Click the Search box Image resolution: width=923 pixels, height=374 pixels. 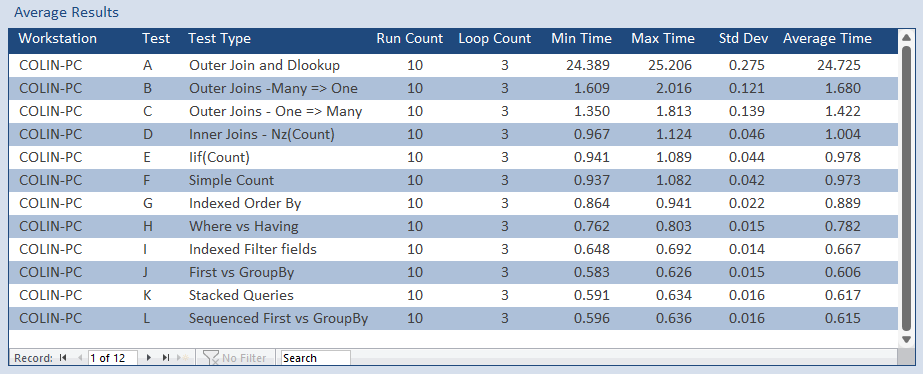tap(316, 358)
